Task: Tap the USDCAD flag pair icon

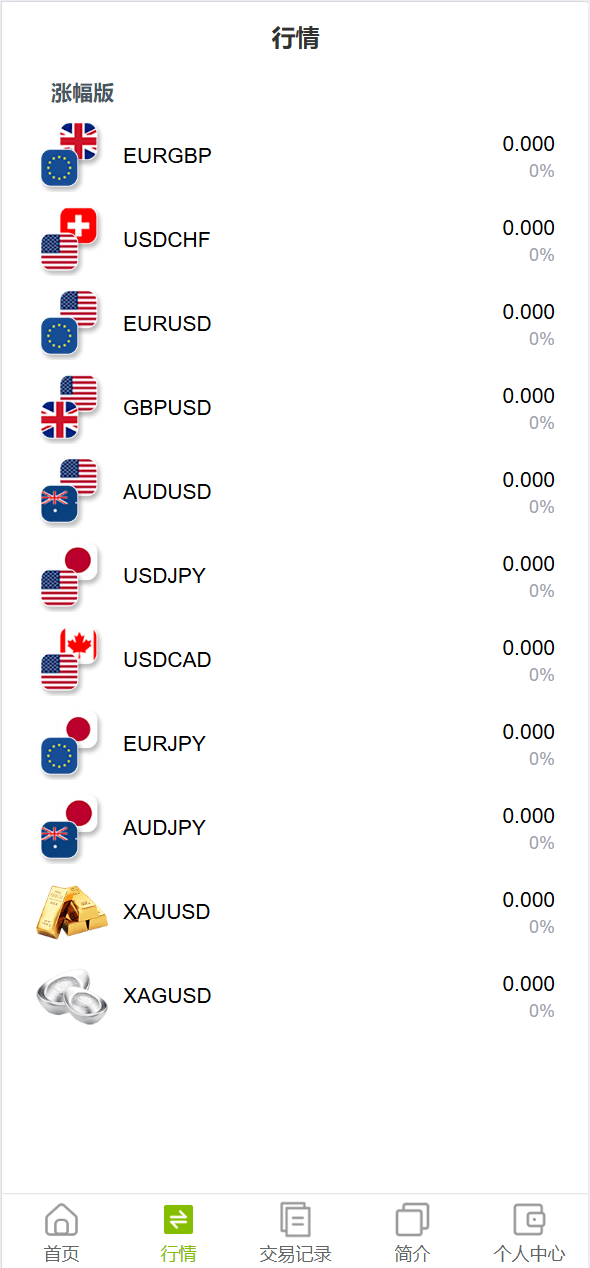Action: pyautogui.click(x=70, y=660)
